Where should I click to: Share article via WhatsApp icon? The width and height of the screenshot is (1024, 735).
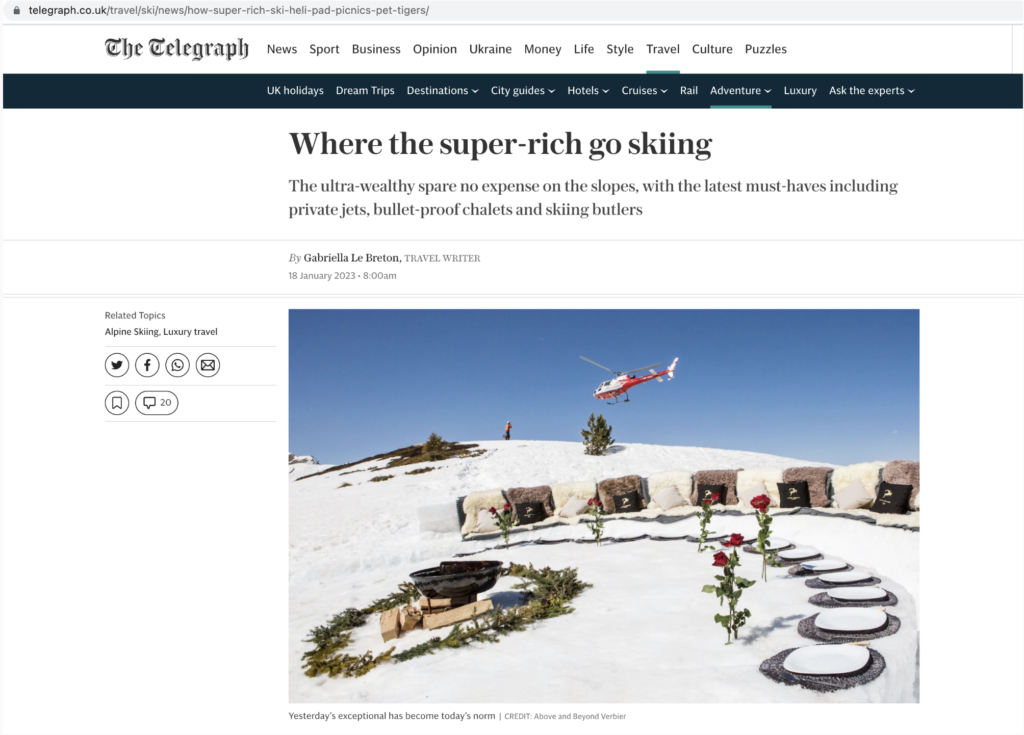pos(178,365)
